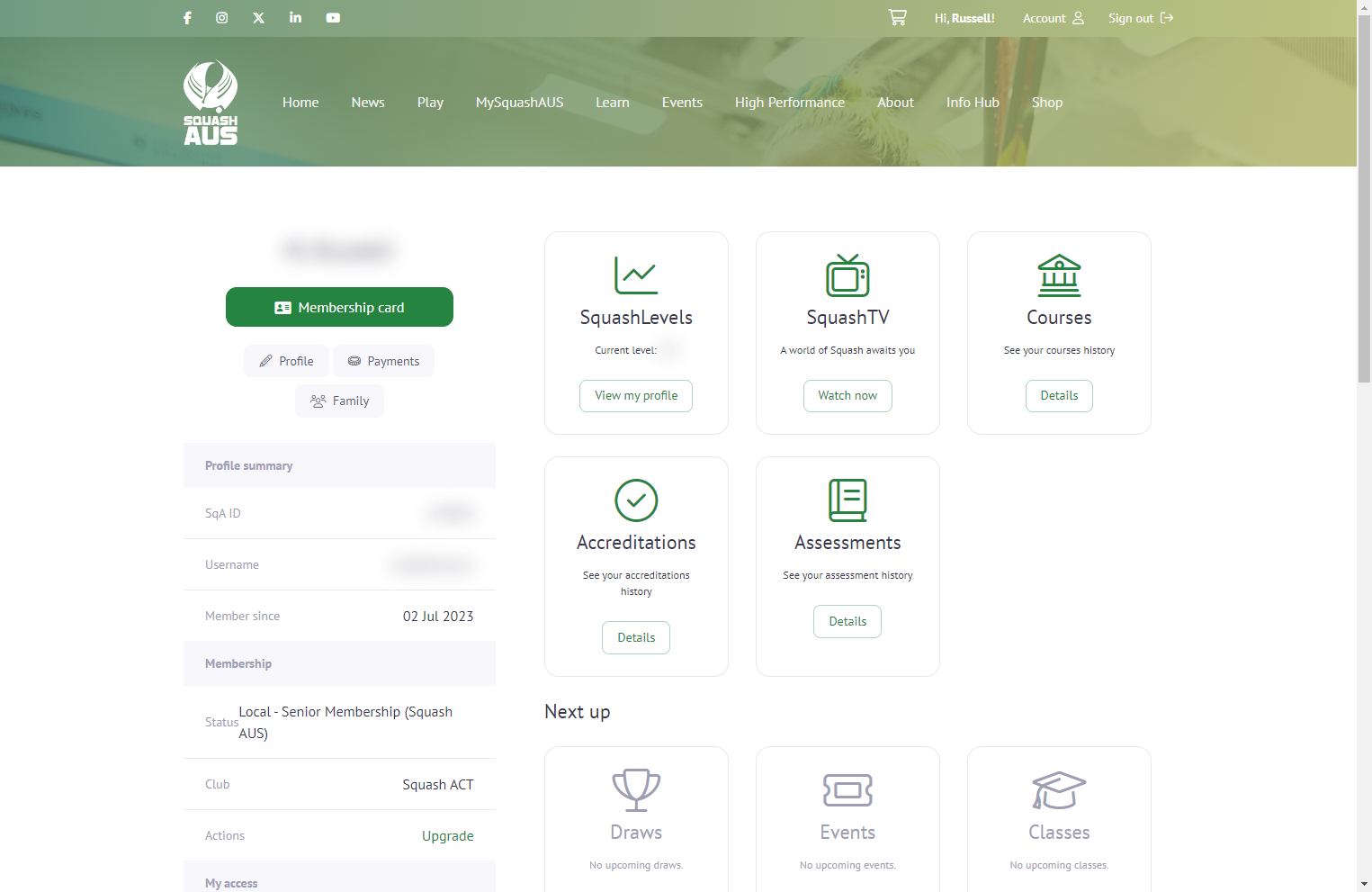Click View my profile button
1372x892 pixels.
tap(636, 396)
